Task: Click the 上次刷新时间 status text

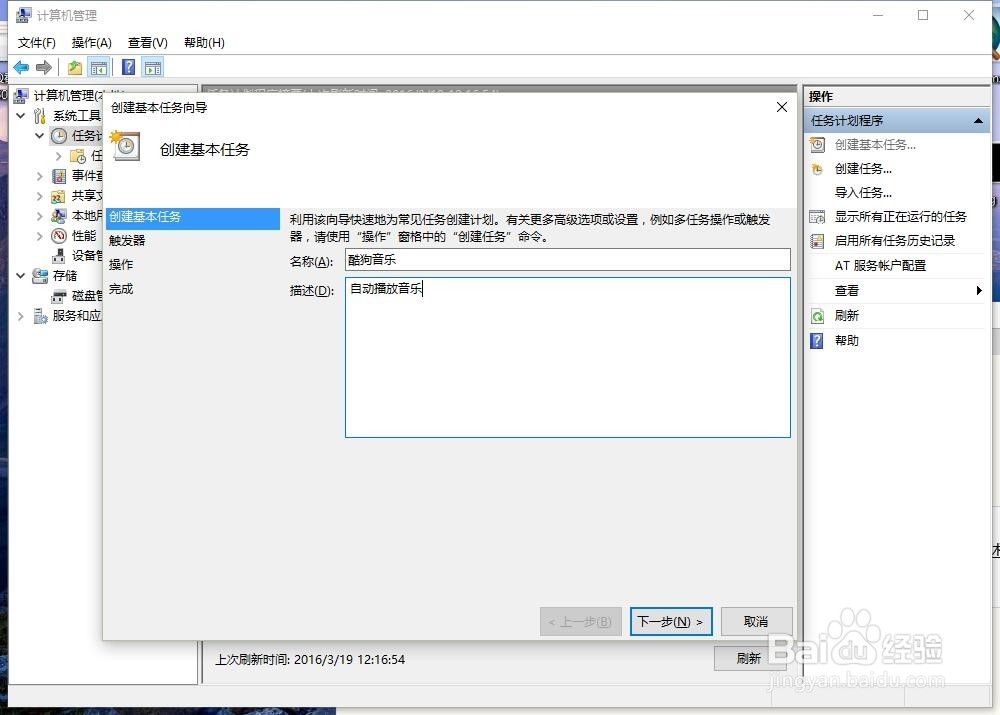Action: (310, 660)
